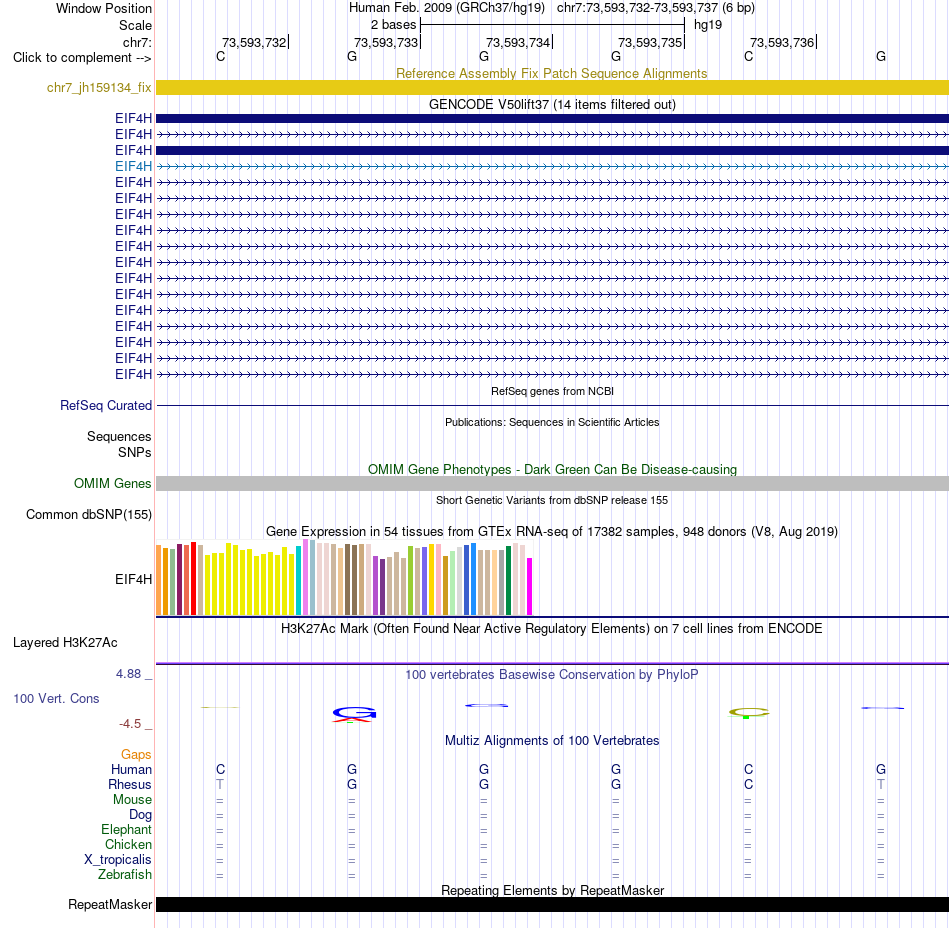The image size is (950, 928).
Task: Click the blue G logo in the PhyloP track
Action: click(x=354, y=714)
